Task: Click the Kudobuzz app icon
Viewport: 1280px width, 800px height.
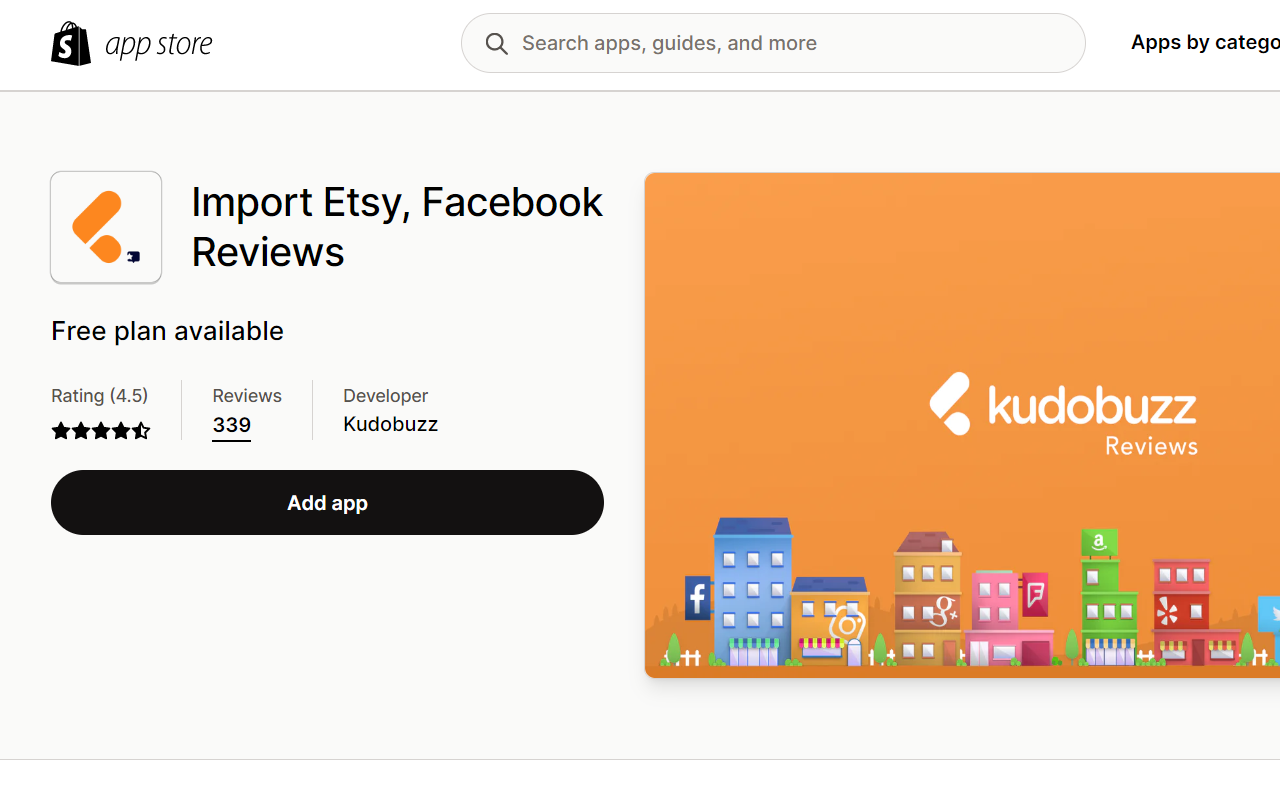Action: coord(106,227)
